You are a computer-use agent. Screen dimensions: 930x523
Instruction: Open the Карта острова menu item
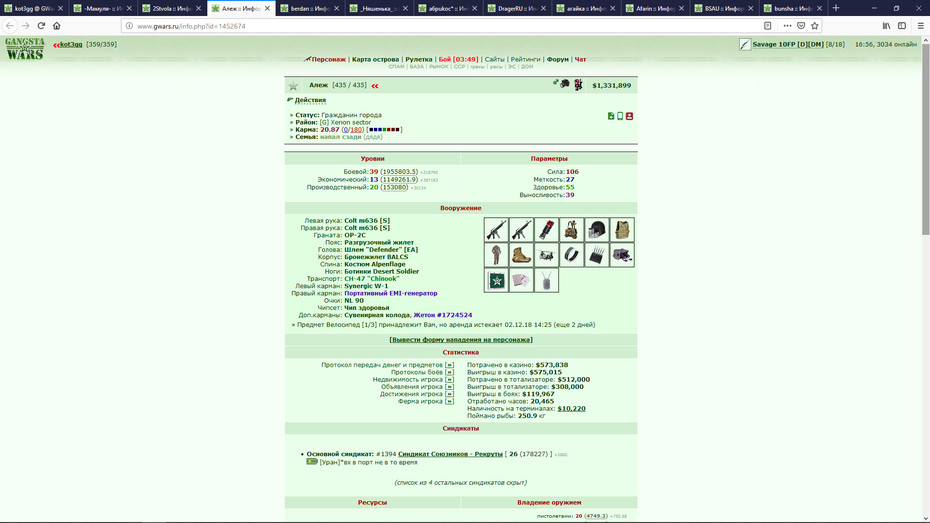coord(375,59)
